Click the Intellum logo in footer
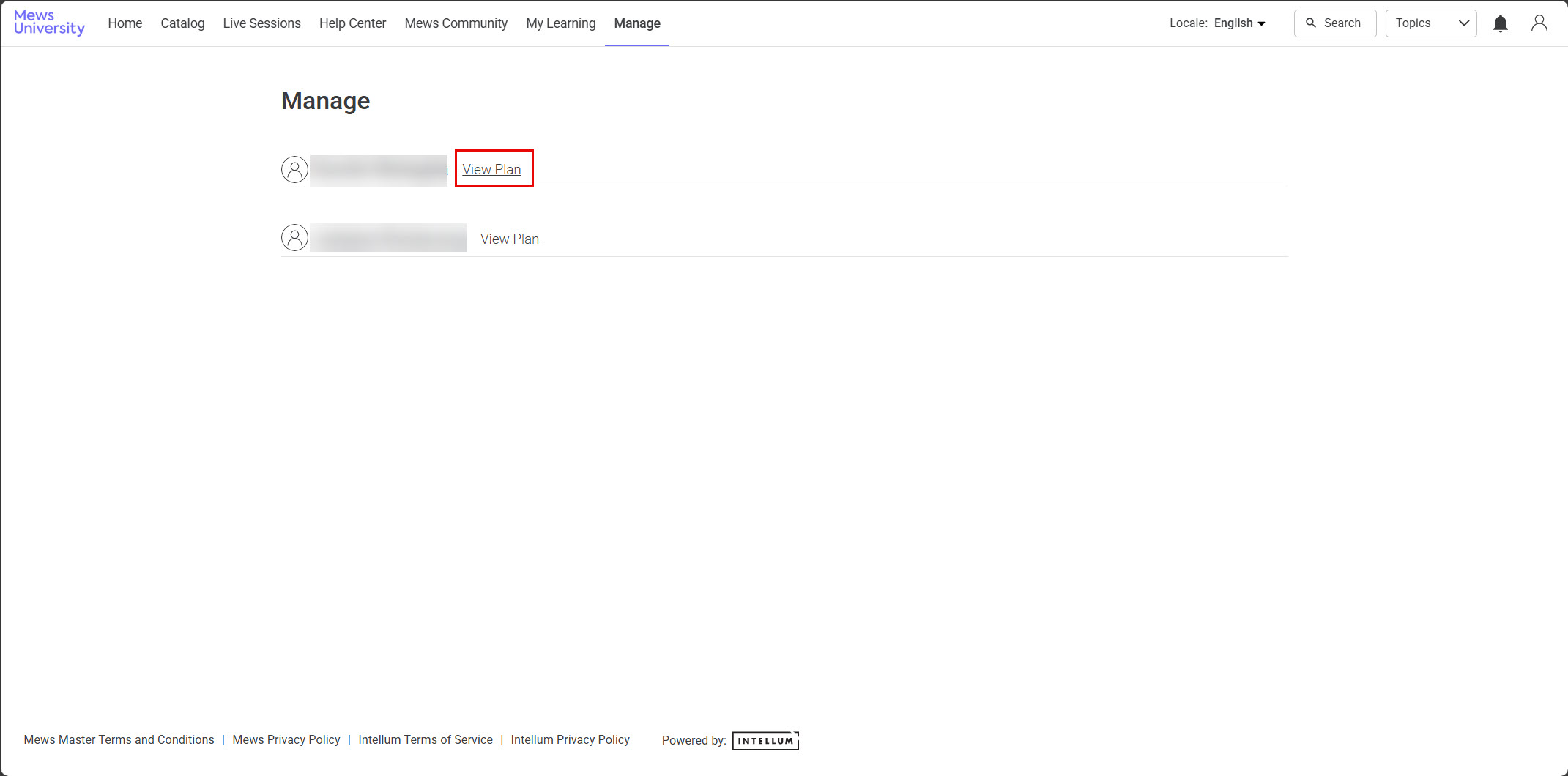Viewport: 1568px width, 776px height. 765,741
